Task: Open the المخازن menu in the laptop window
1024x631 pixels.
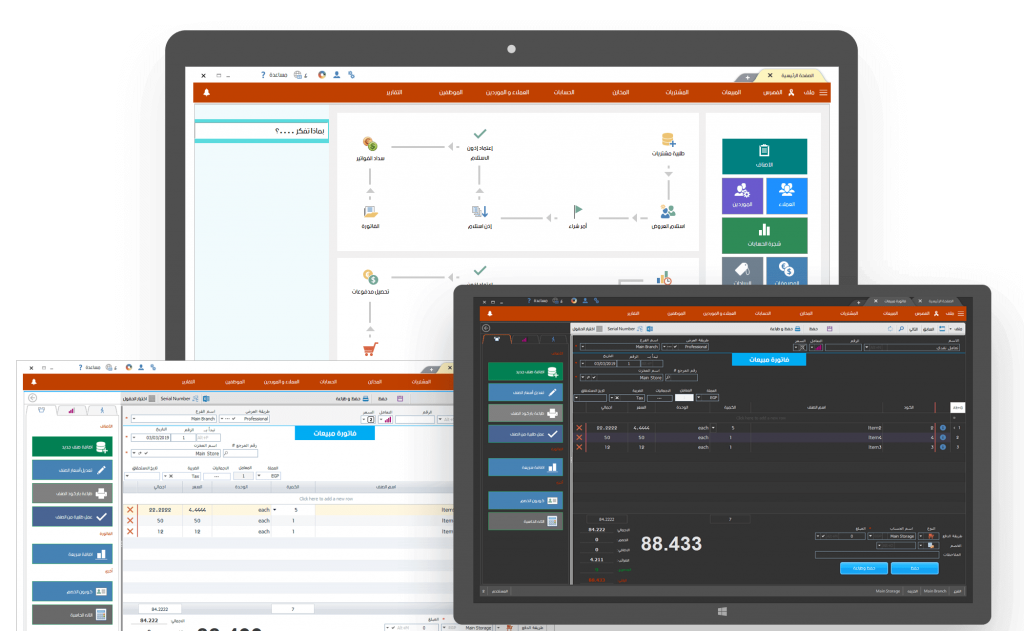Action: pos(620,93)
